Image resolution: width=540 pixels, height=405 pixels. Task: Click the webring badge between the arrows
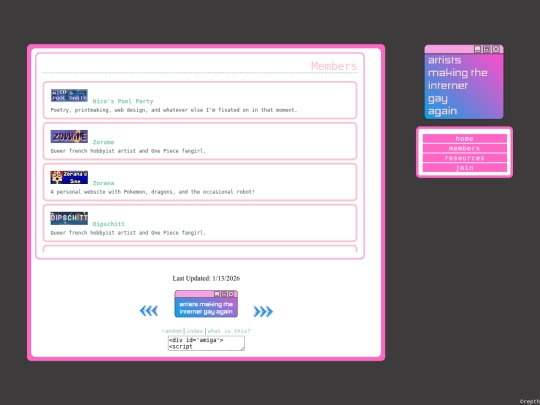click(x=206, y=303)
